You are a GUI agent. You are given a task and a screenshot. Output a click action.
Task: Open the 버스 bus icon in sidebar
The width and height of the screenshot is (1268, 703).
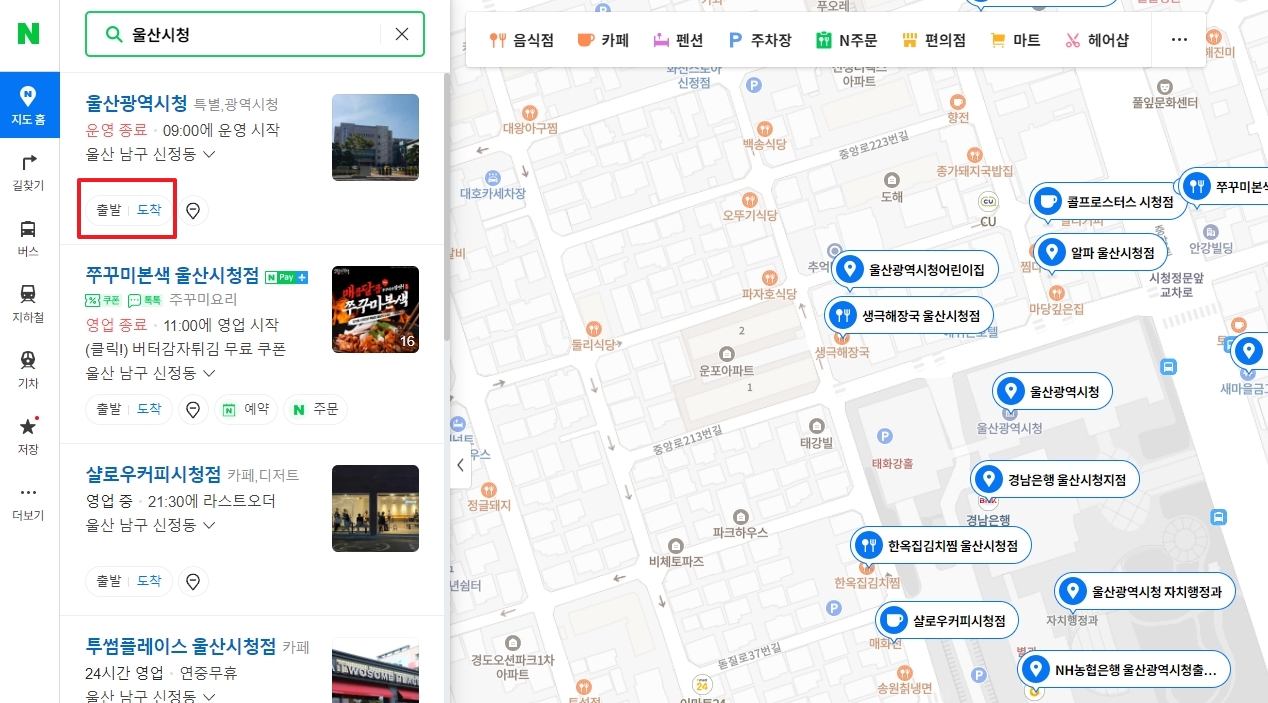(29, 239)
